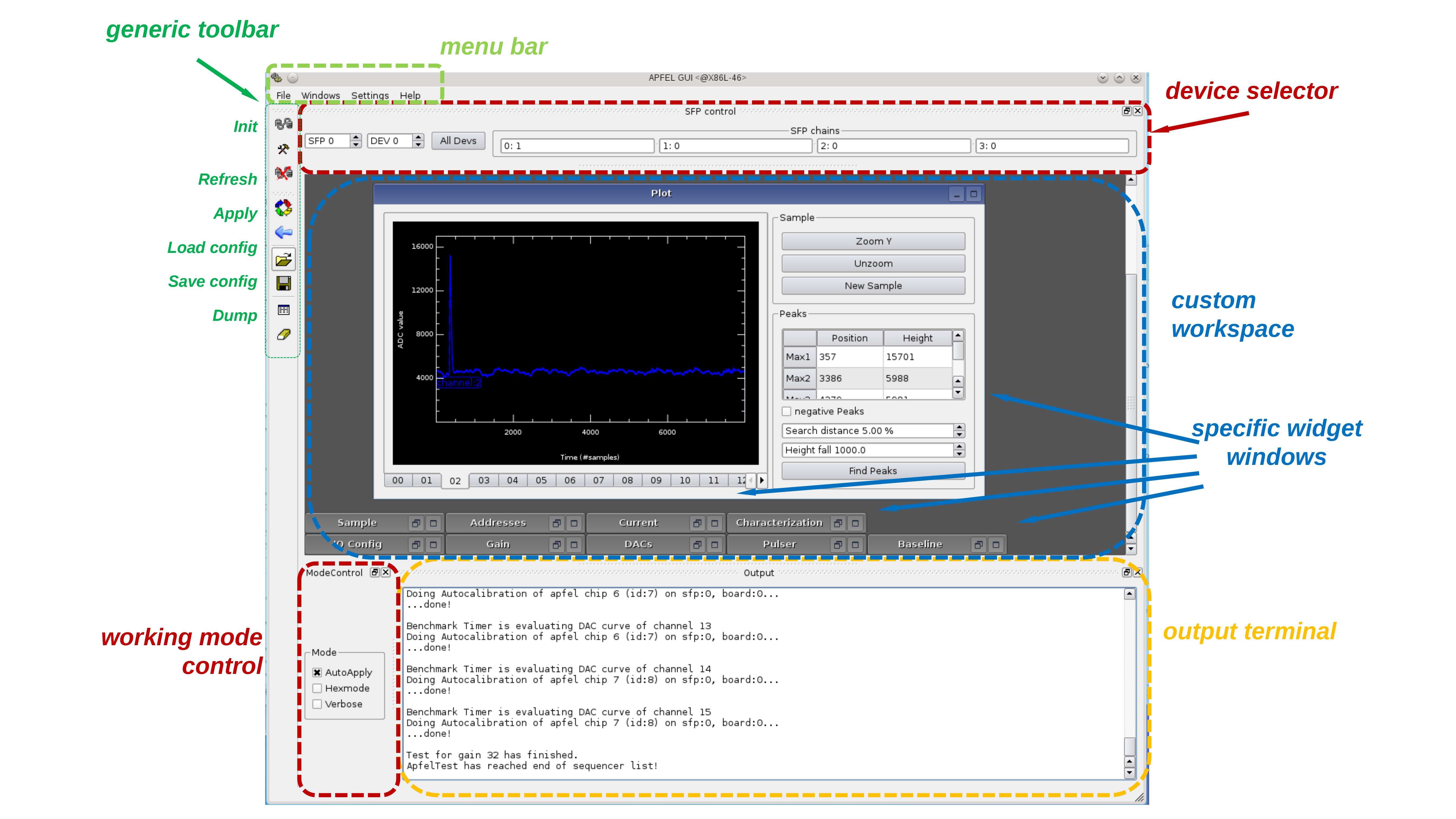Increase the Search distance spinbox value
Image resolution: width=1456 pixels, height=819 pixels.
[959, 427]
